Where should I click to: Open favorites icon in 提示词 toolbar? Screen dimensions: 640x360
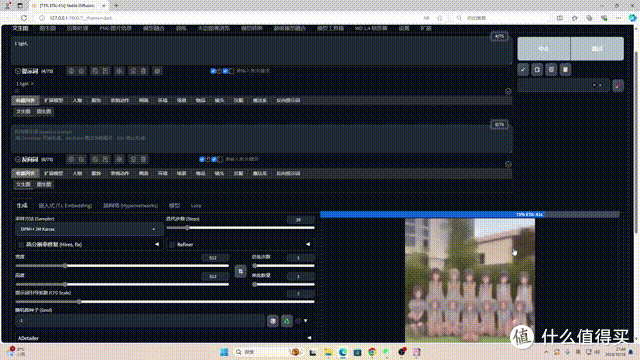point(106,71)
